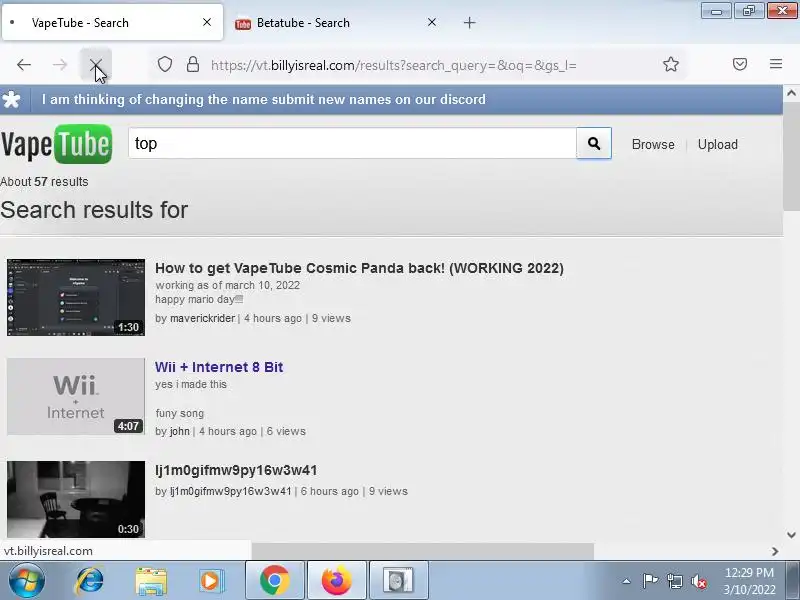Open the Cosmic Panda video thumbnail
The height and width of the screenshot is (600, 800).
click(76, 297)
